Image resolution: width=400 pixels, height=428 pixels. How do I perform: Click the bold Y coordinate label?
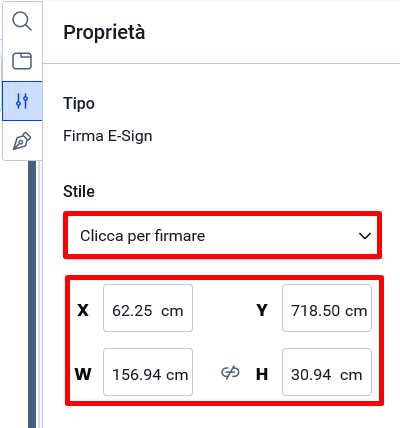click(x=262, y=310)
